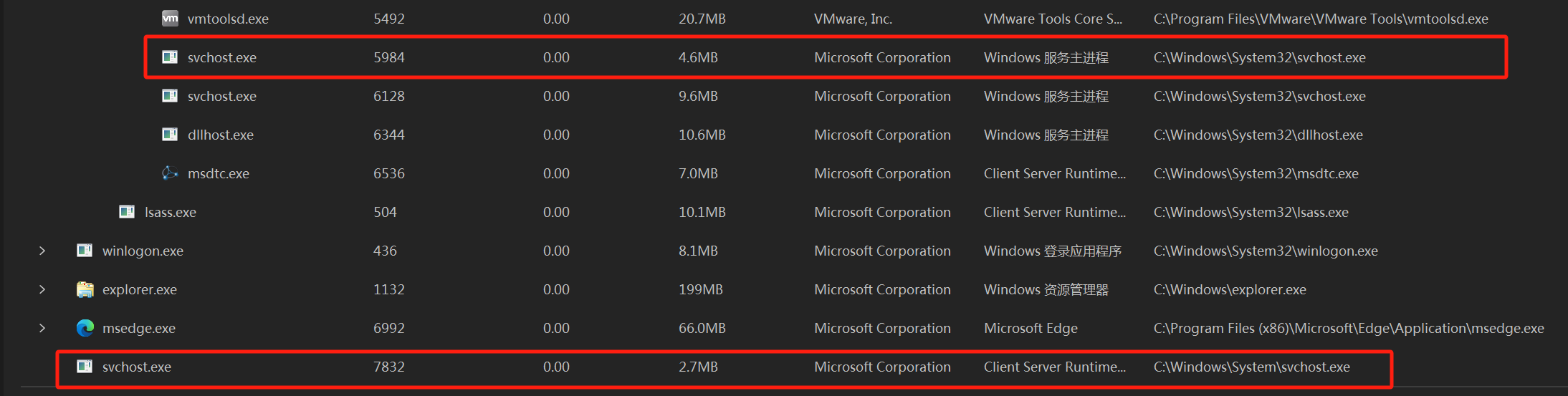Click the VMware, Inc. company name
Viewport: 1568px width, 396px height.
click(x=853, y=19)
